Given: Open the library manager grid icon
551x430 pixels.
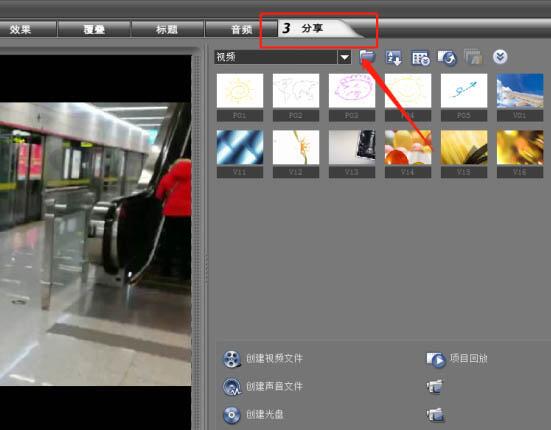Looking at the screenshot, I should [420, 58].
